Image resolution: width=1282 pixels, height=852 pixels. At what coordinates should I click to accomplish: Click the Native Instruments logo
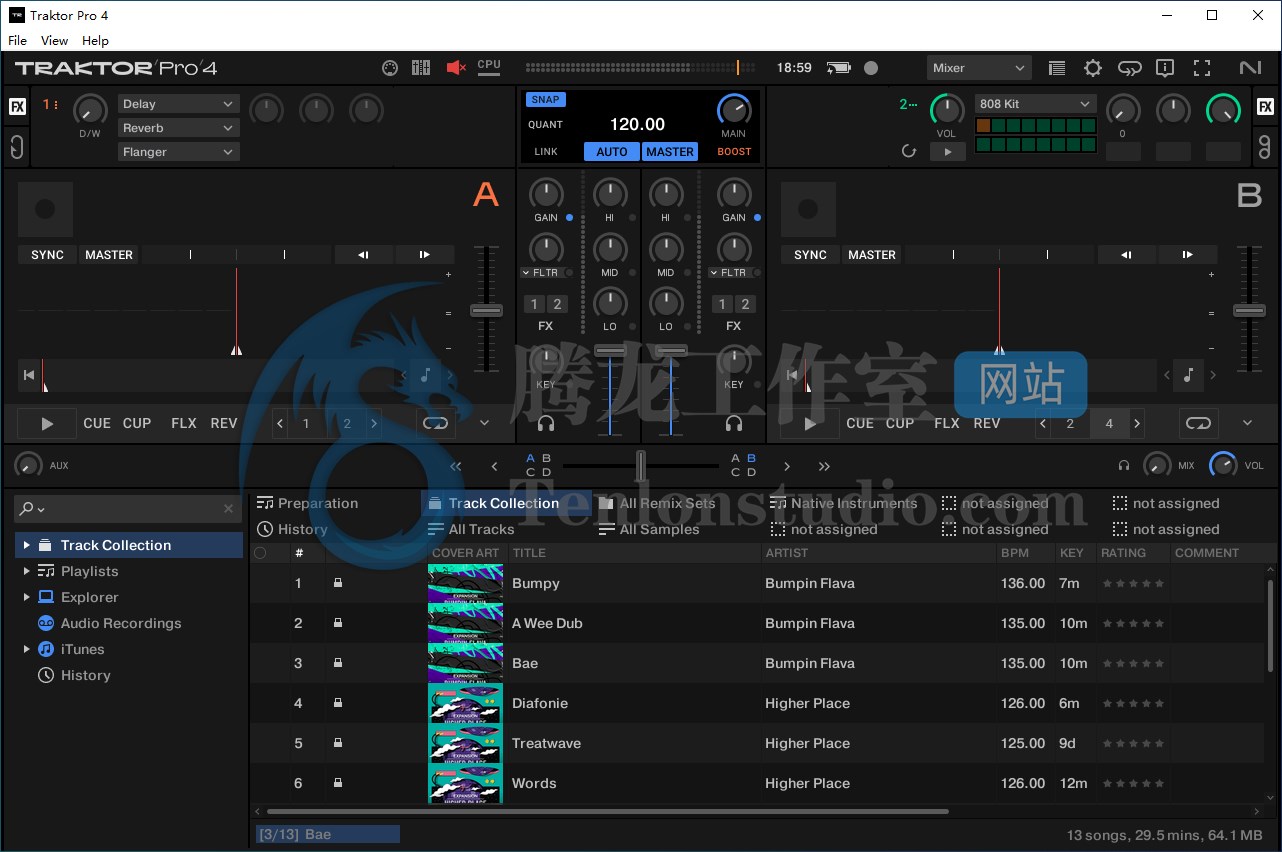[1250, 68]
